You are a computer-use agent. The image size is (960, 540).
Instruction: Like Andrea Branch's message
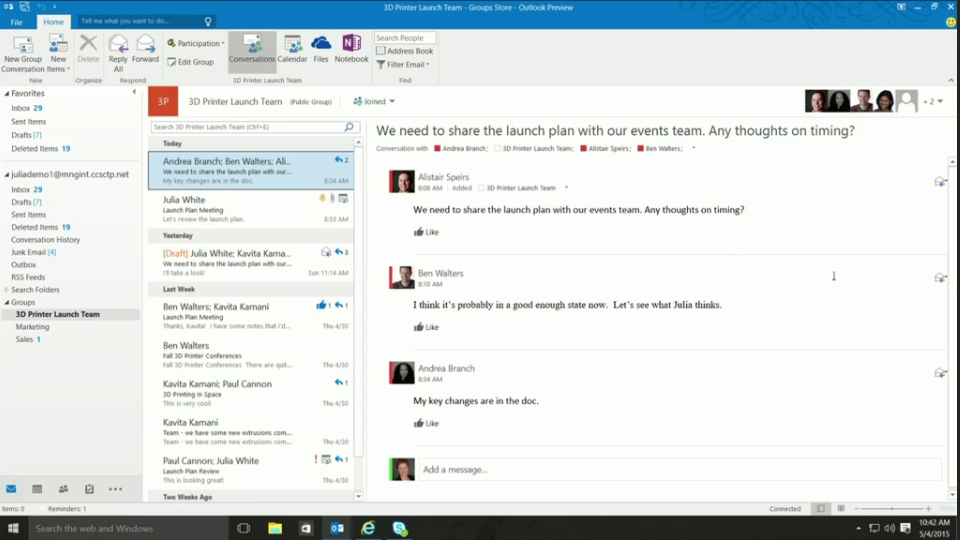click(426, 424)
